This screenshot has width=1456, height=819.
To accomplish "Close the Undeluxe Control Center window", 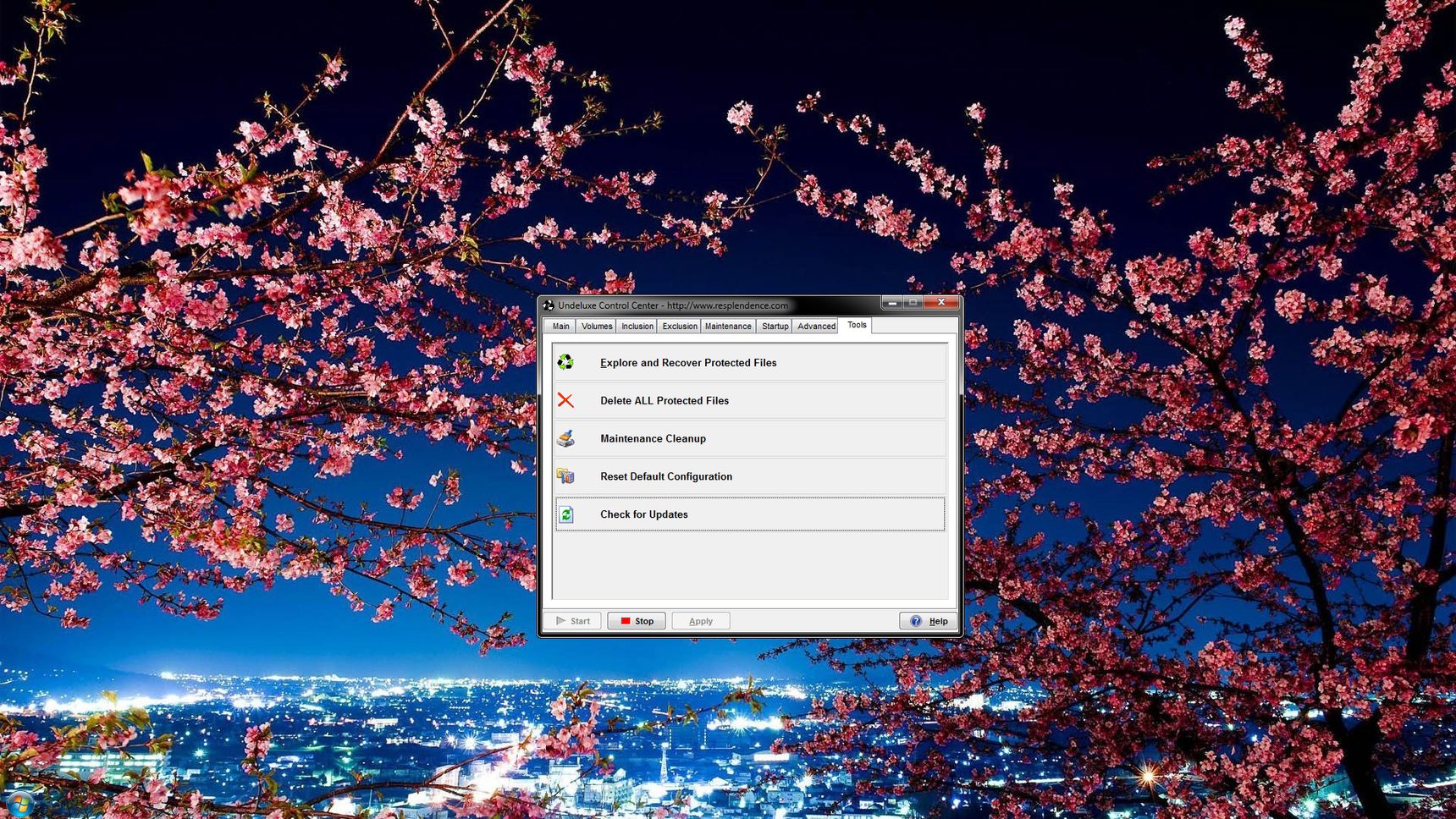I will pos(941,303).
